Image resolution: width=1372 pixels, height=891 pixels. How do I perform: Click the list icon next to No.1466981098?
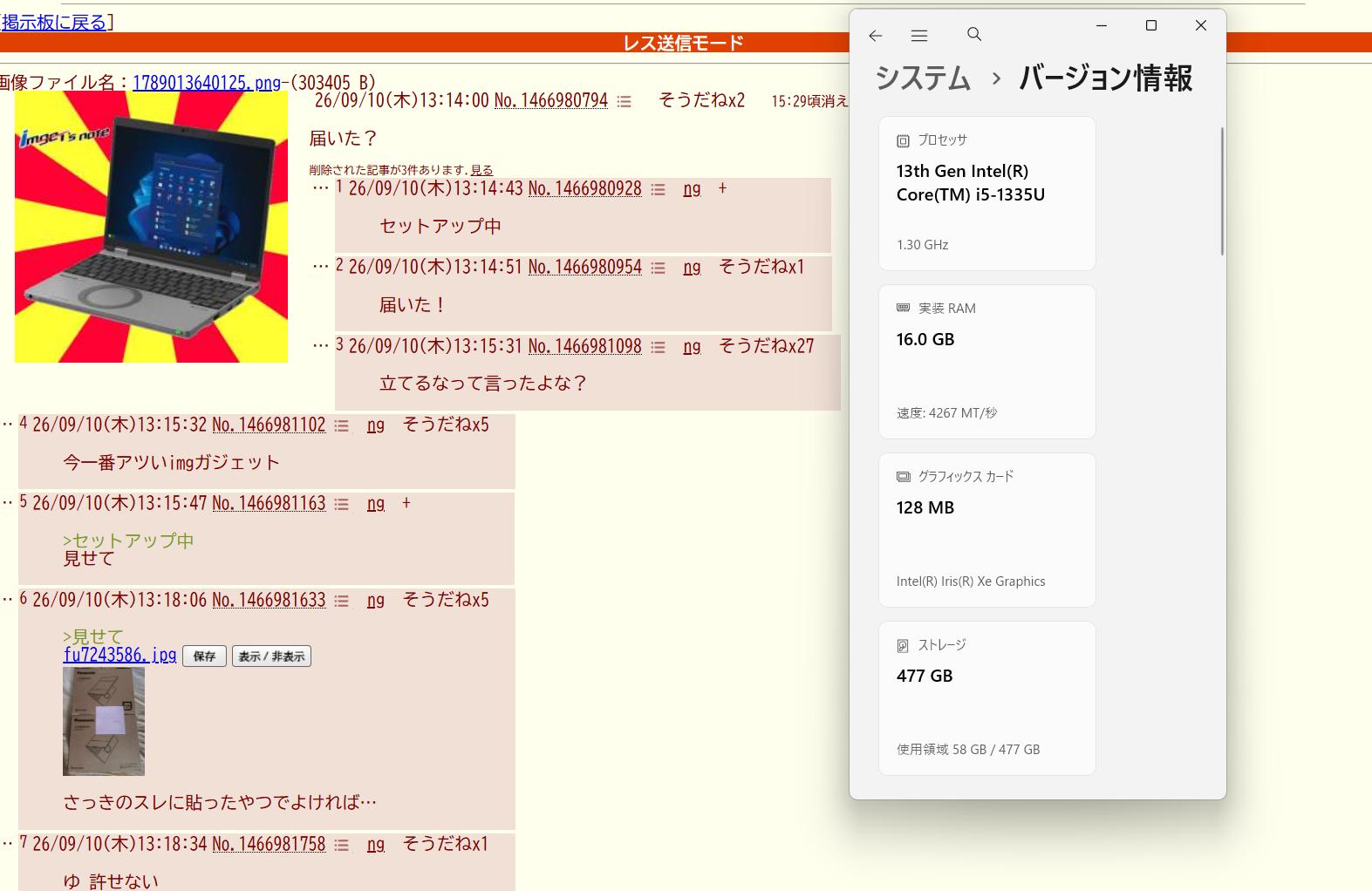pyautogui.click(x=659, y=347)
